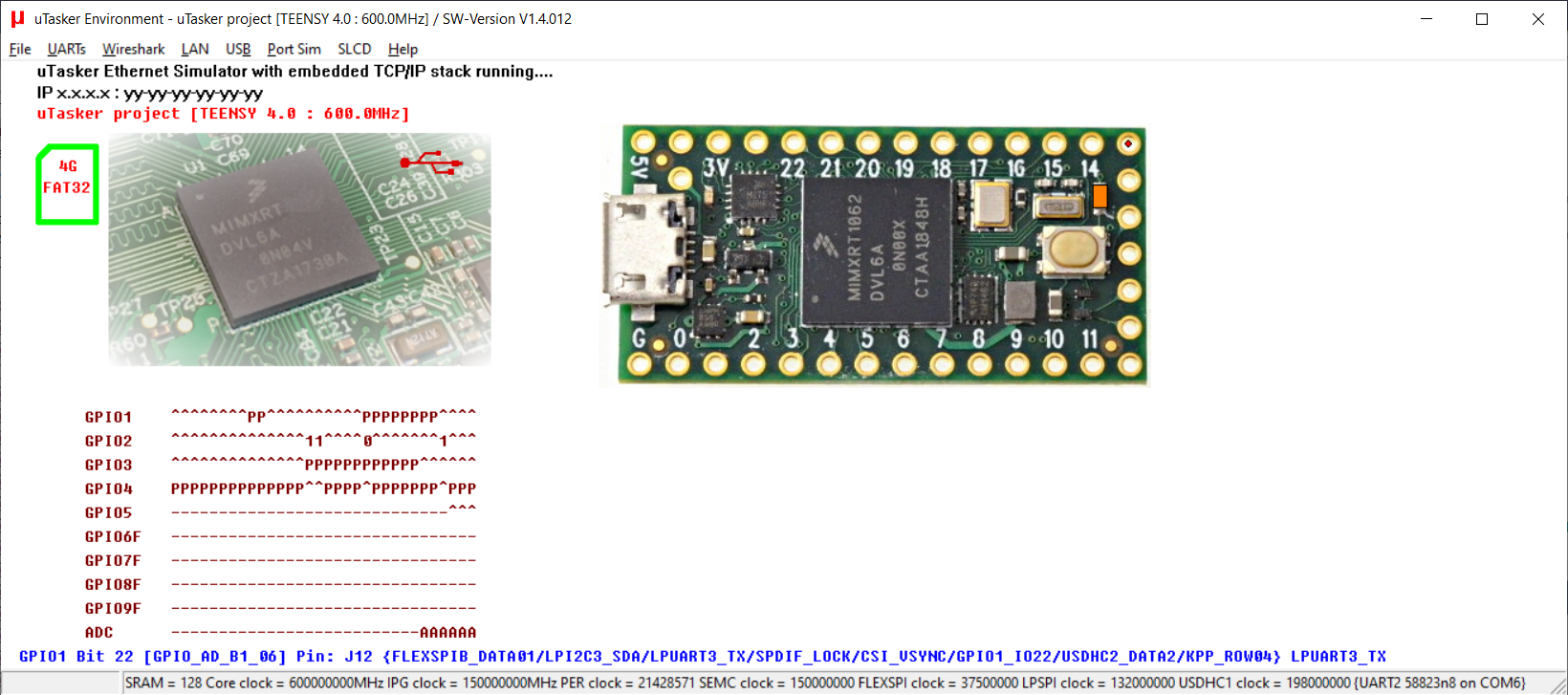Click the ADC row label
The height and width of the screenshot is (695, 1568).
point(98,632)
